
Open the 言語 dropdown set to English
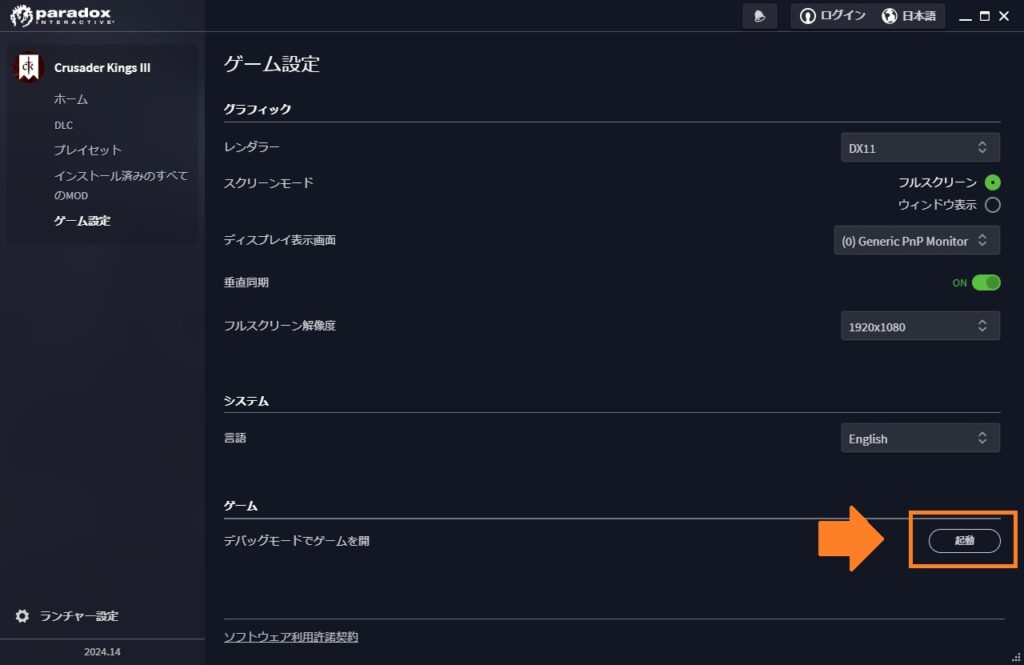pyautogui.click(x=919, y=437)
